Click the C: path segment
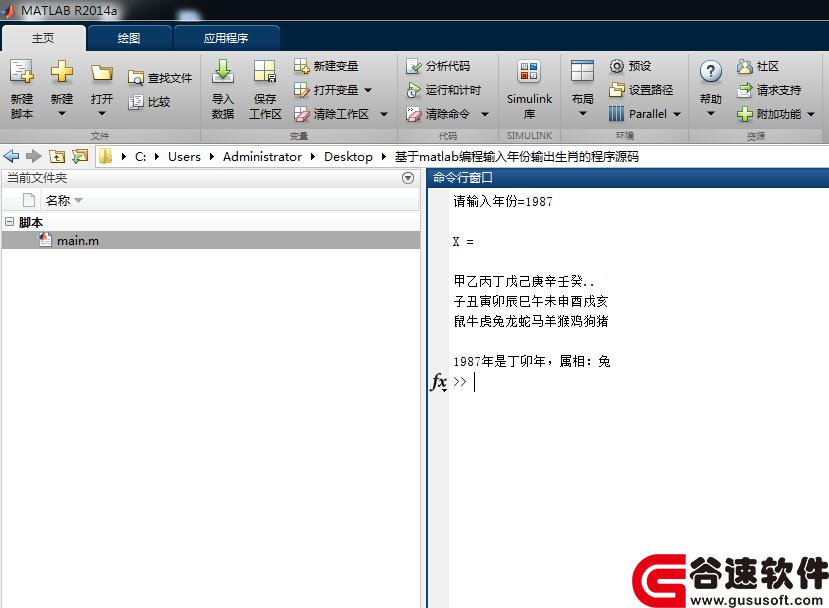This screenshot has width=829, height=608. tap(141, 156)
